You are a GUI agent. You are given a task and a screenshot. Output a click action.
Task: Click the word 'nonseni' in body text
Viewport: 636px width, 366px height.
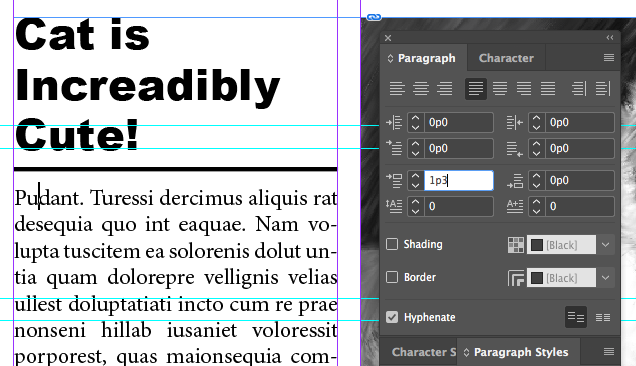50,331
